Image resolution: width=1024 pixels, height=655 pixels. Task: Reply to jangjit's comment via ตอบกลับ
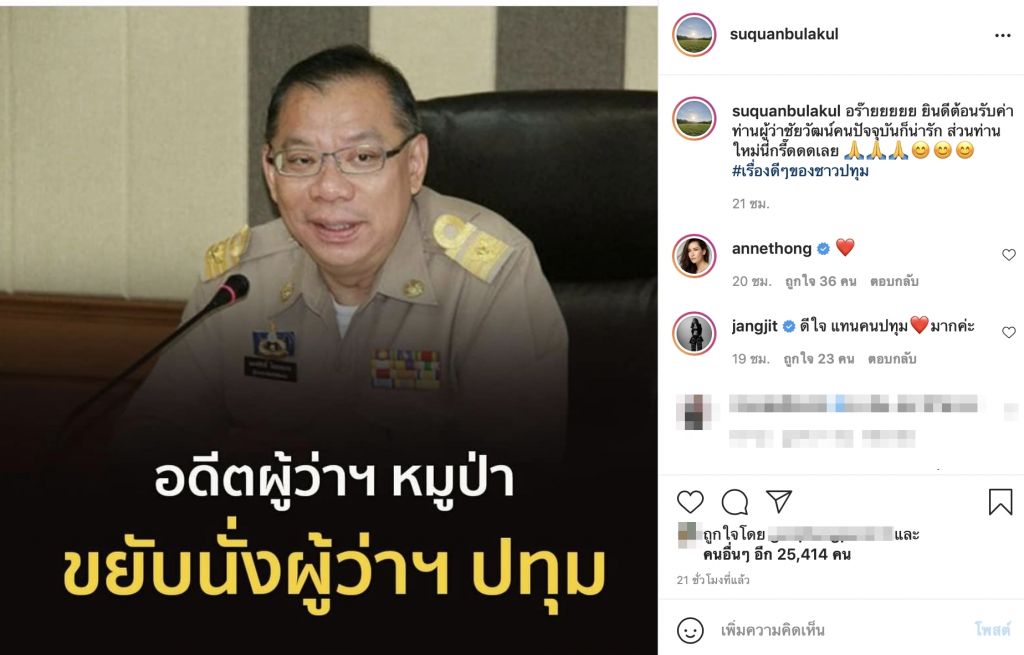tap(892, 359)
